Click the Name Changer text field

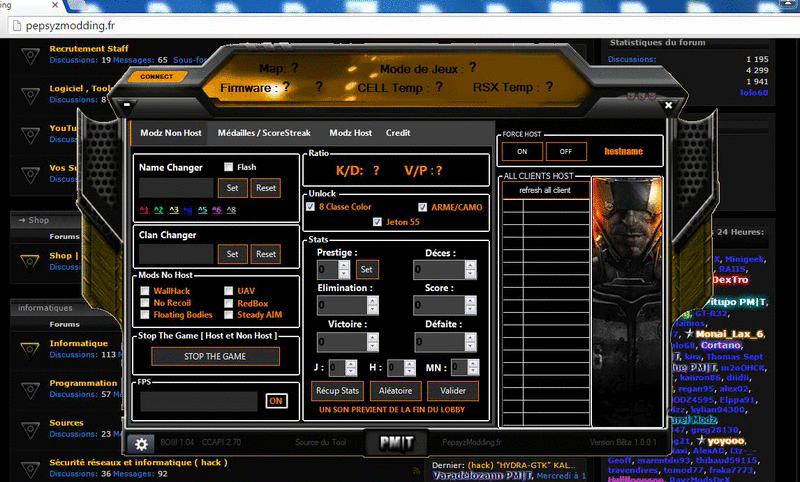[x=176, y=188]
